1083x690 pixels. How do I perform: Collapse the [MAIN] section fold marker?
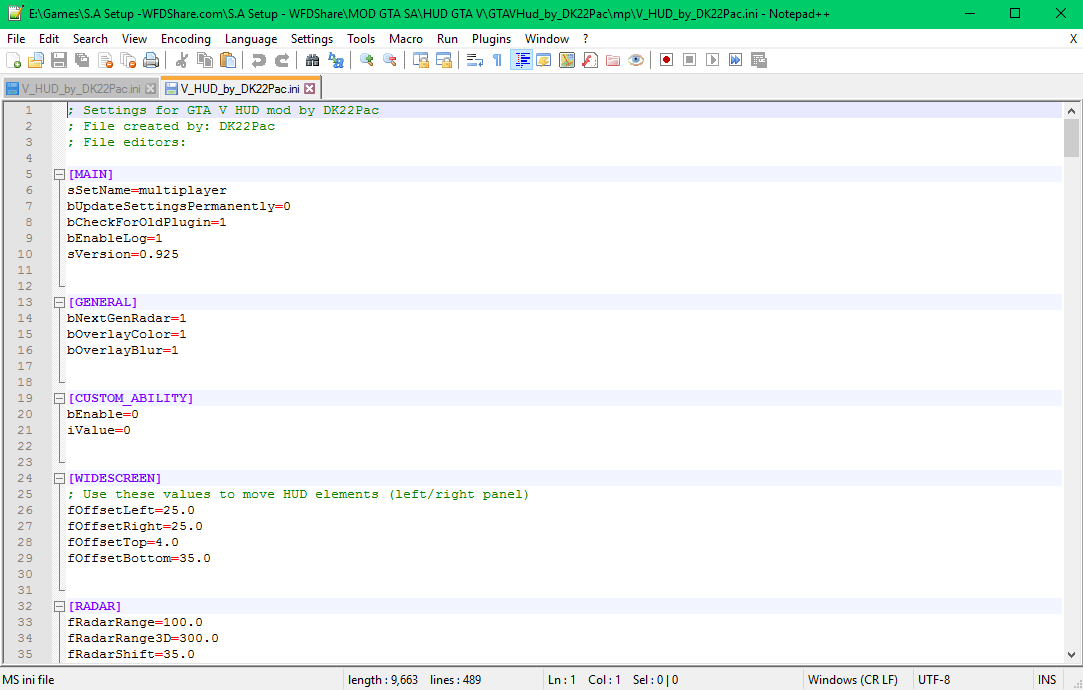pos(59,175)
